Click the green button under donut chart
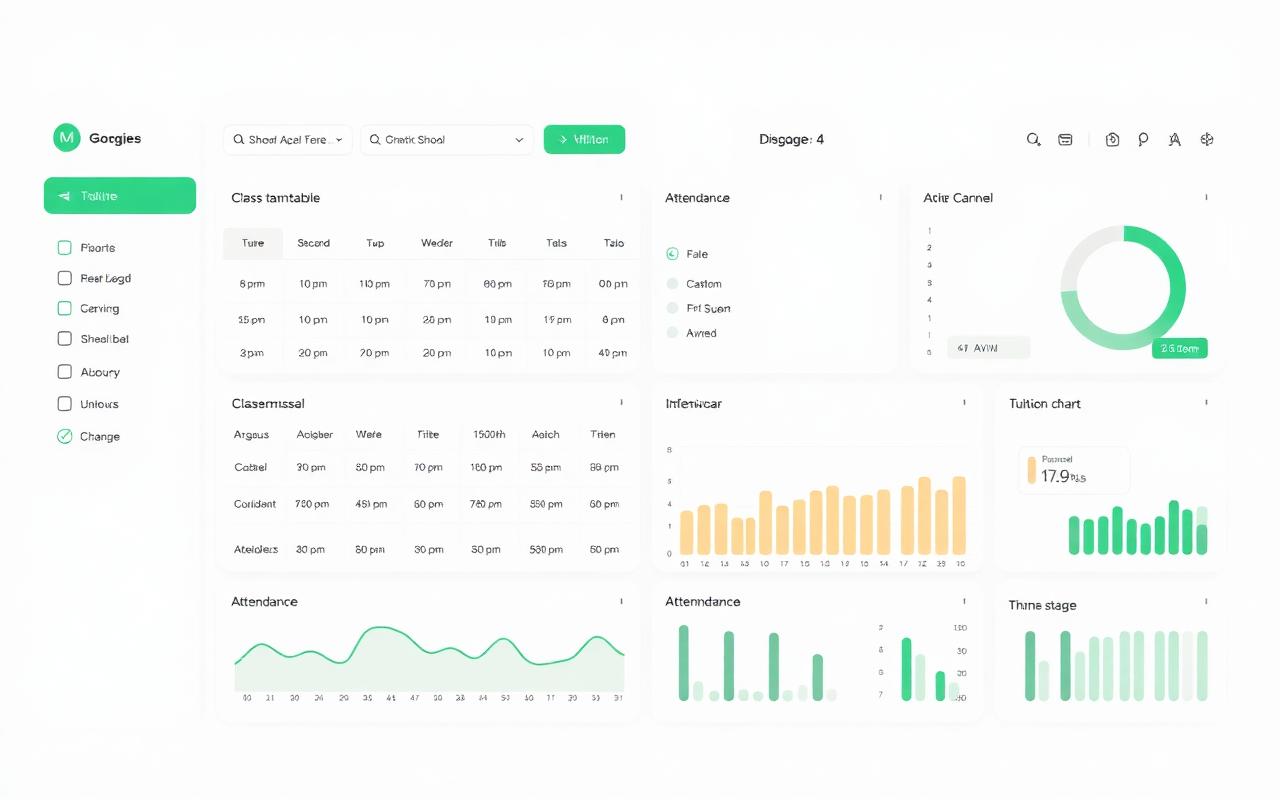 coord(1180,348)
